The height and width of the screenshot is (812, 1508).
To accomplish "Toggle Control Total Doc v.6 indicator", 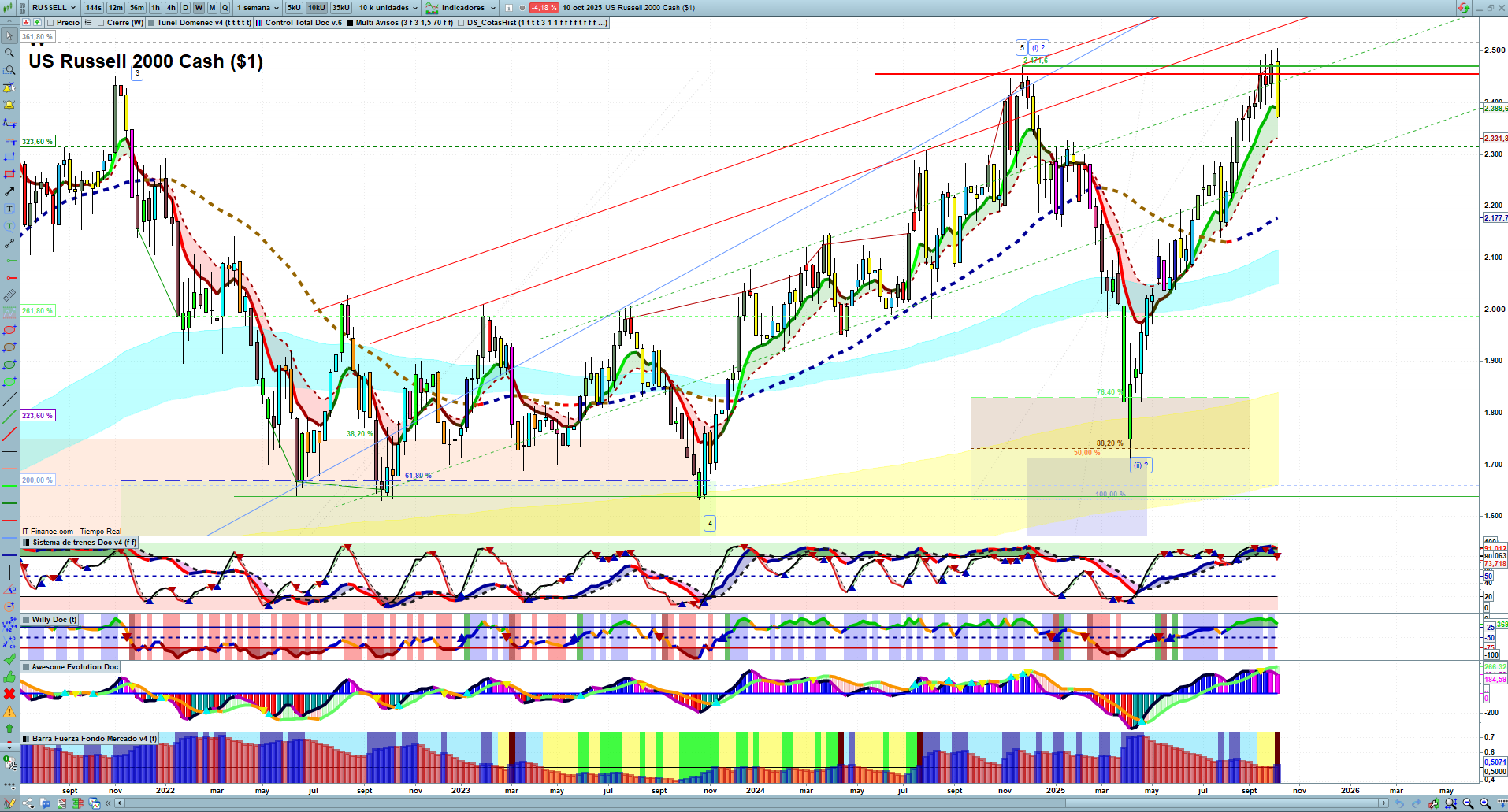I will tap(259, 23).
